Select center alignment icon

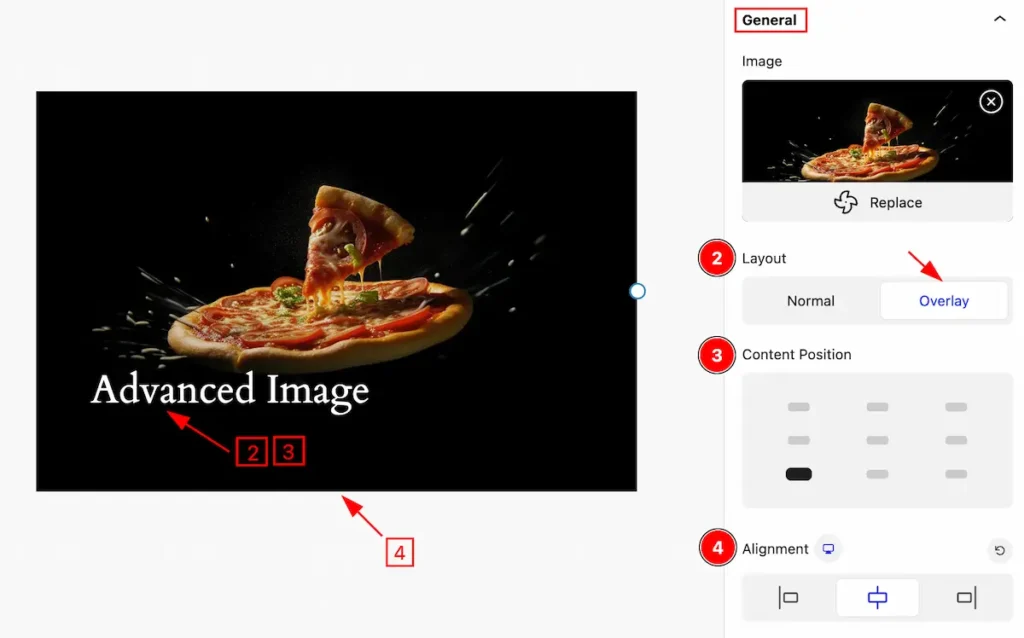(x=877, y=598)
